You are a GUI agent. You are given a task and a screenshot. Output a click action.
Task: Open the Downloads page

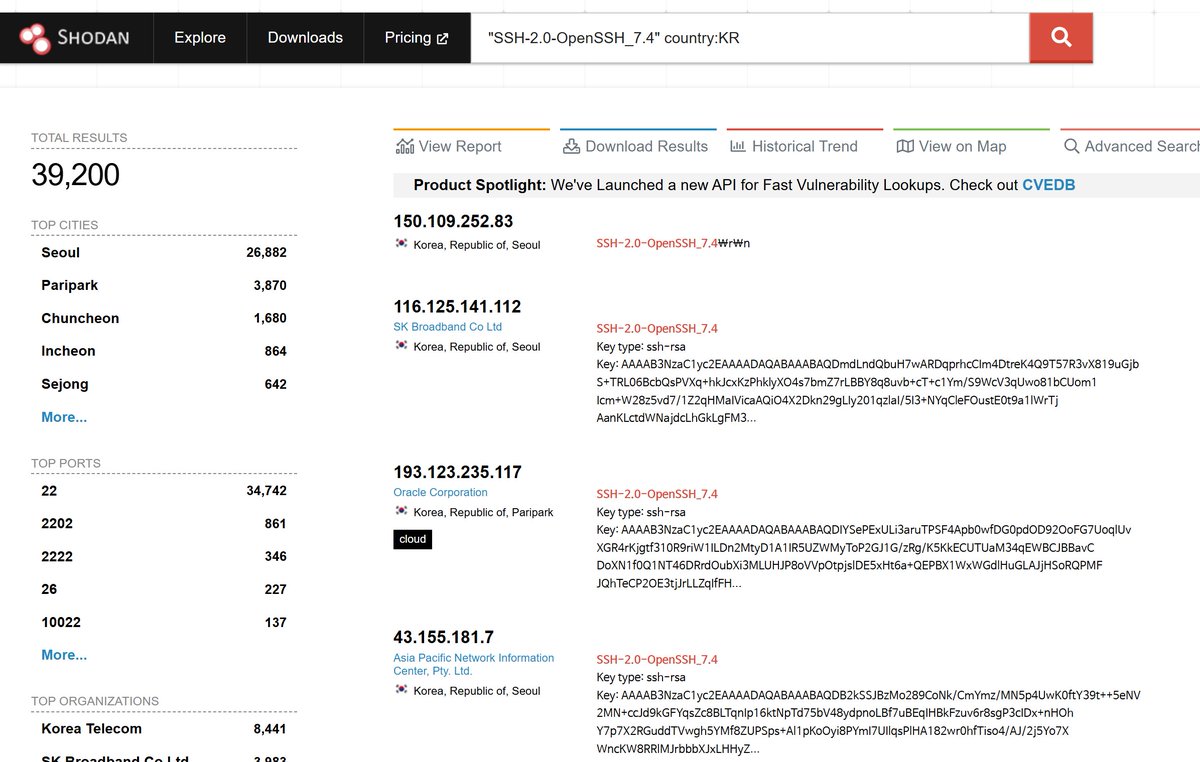[x=305, y=38]
